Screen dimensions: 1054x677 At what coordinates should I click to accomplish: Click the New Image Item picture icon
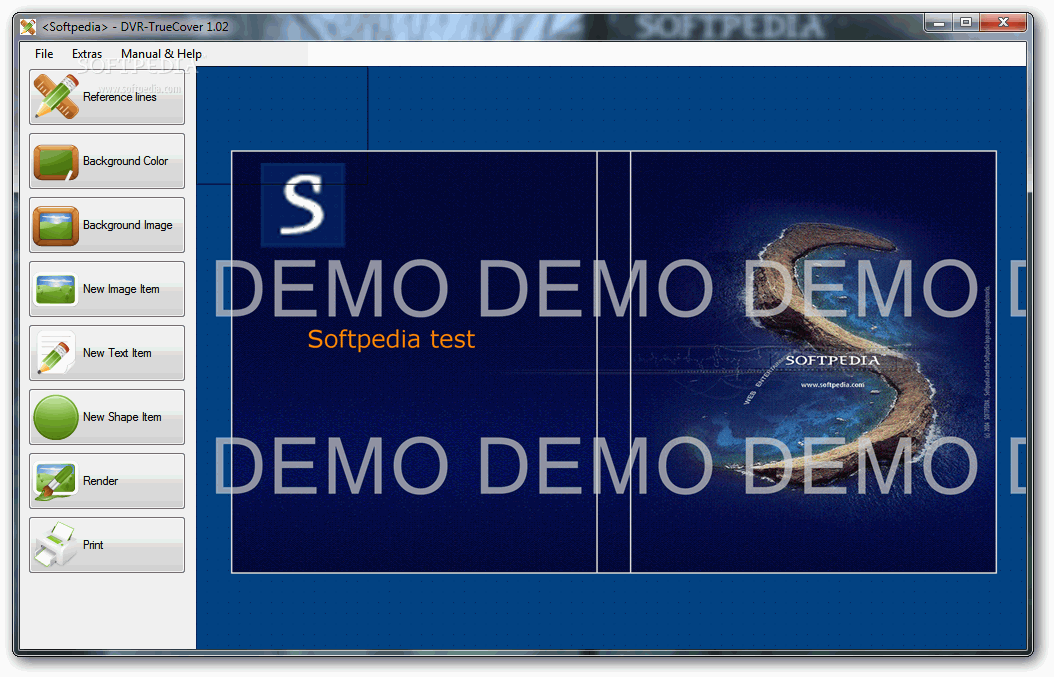click(56, 289)
